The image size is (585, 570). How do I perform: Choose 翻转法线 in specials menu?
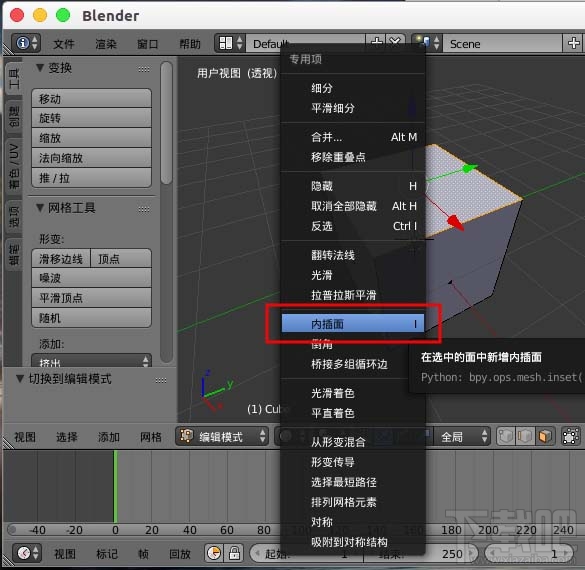(353, 255)
